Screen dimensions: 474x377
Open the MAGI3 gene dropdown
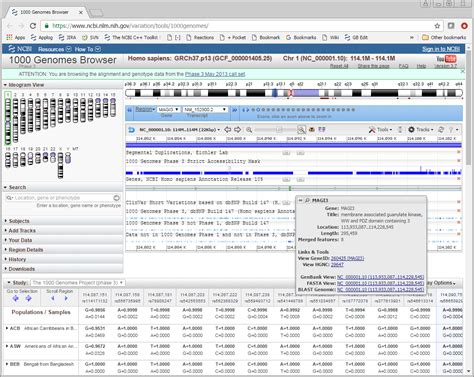tap(168, 109)
